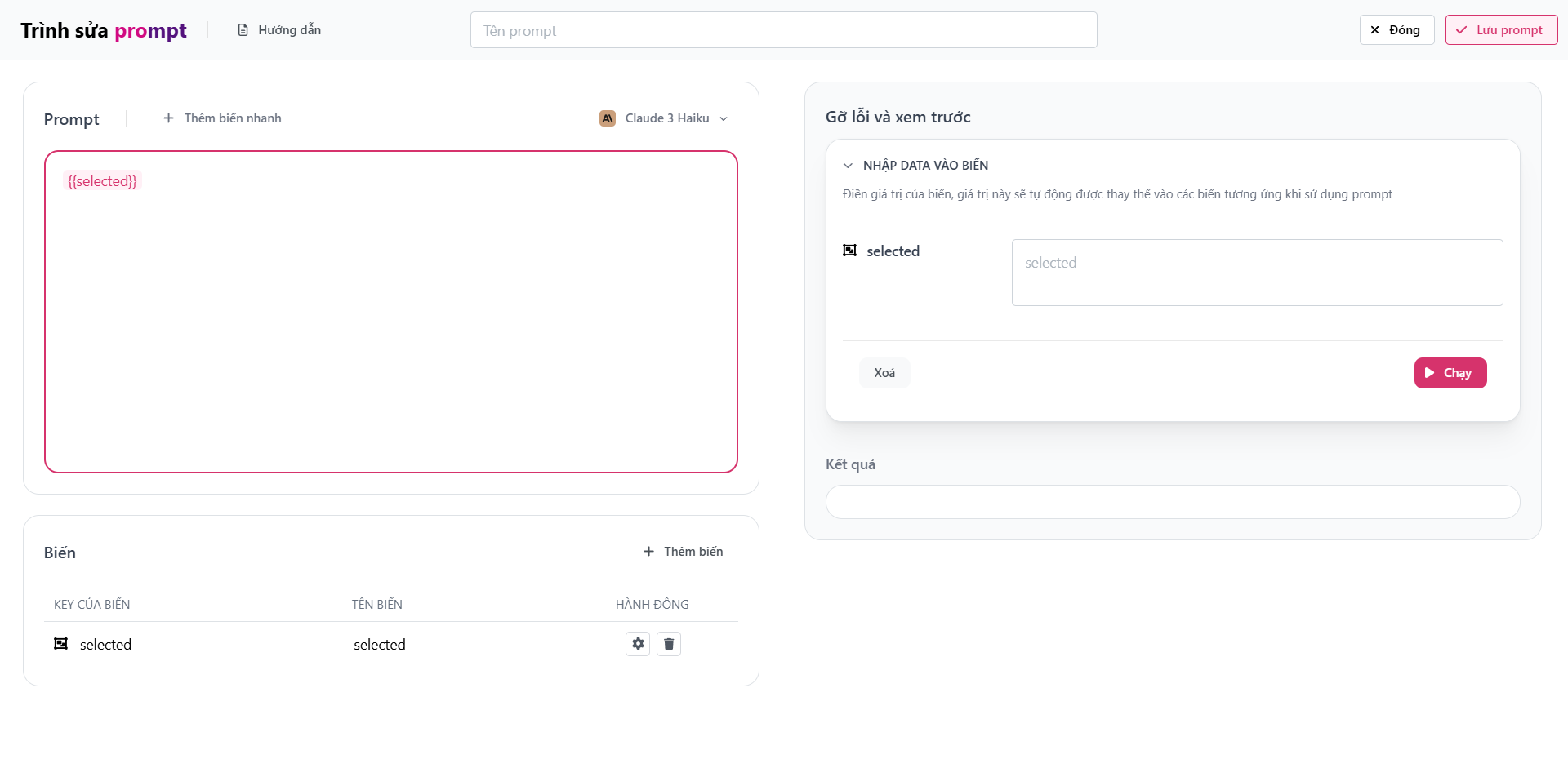Click the Claude 3 Haiku model logo
Screen dimensions: 1568x768
(608, 118)
